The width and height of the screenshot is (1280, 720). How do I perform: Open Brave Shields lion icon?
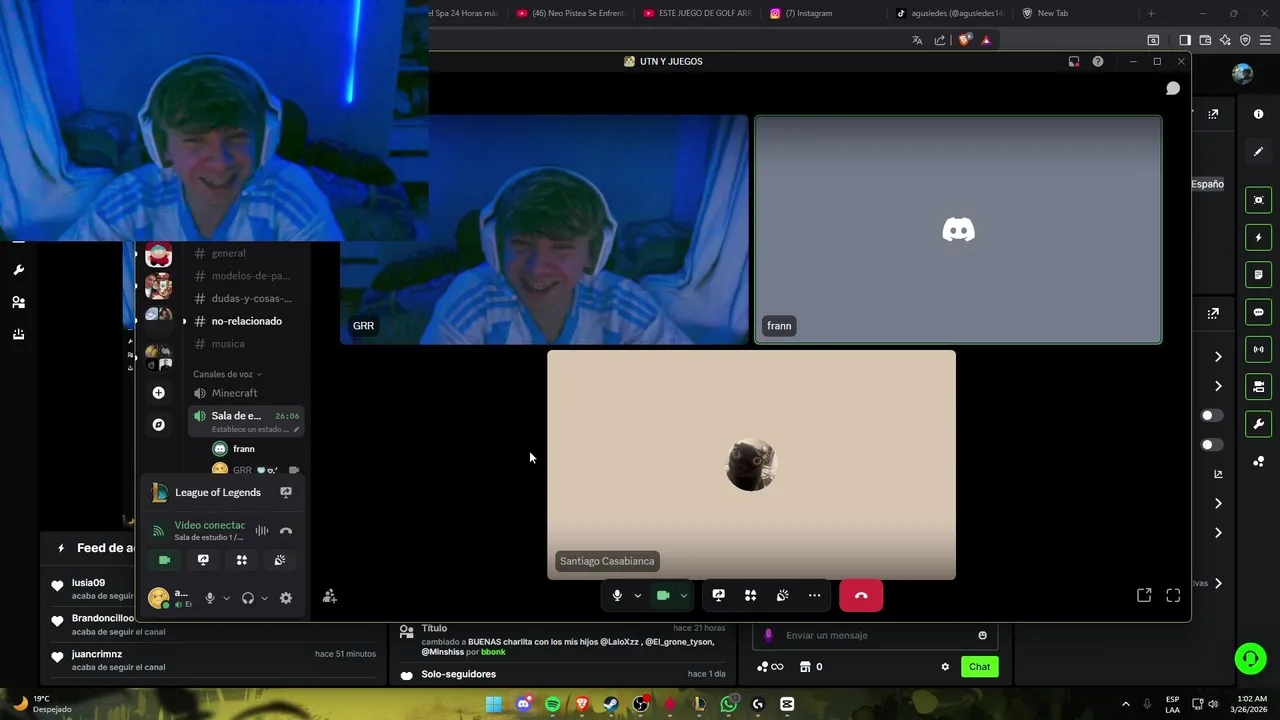tap(964, 40)
